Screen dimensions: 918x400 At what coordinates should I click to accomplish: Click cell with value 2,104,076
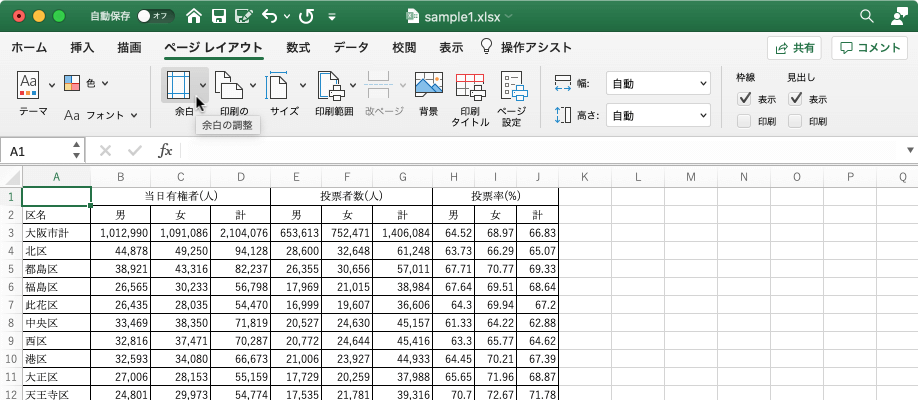coord(241,233)
